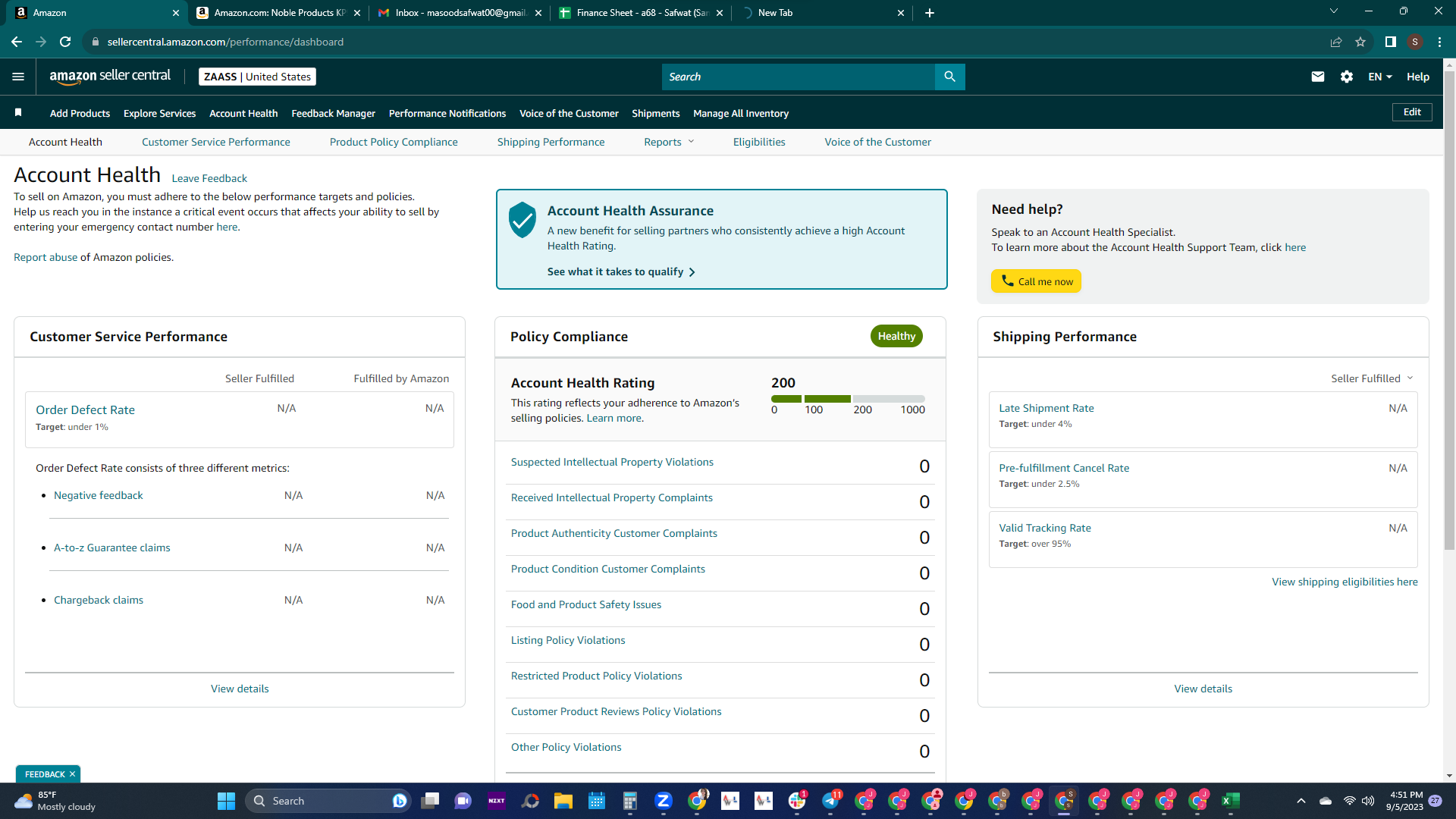Image resolution: width=1456 pixels, height=819 pixels.
Task: Open Feedback Manager in top navigation
Action: point(333,113)
